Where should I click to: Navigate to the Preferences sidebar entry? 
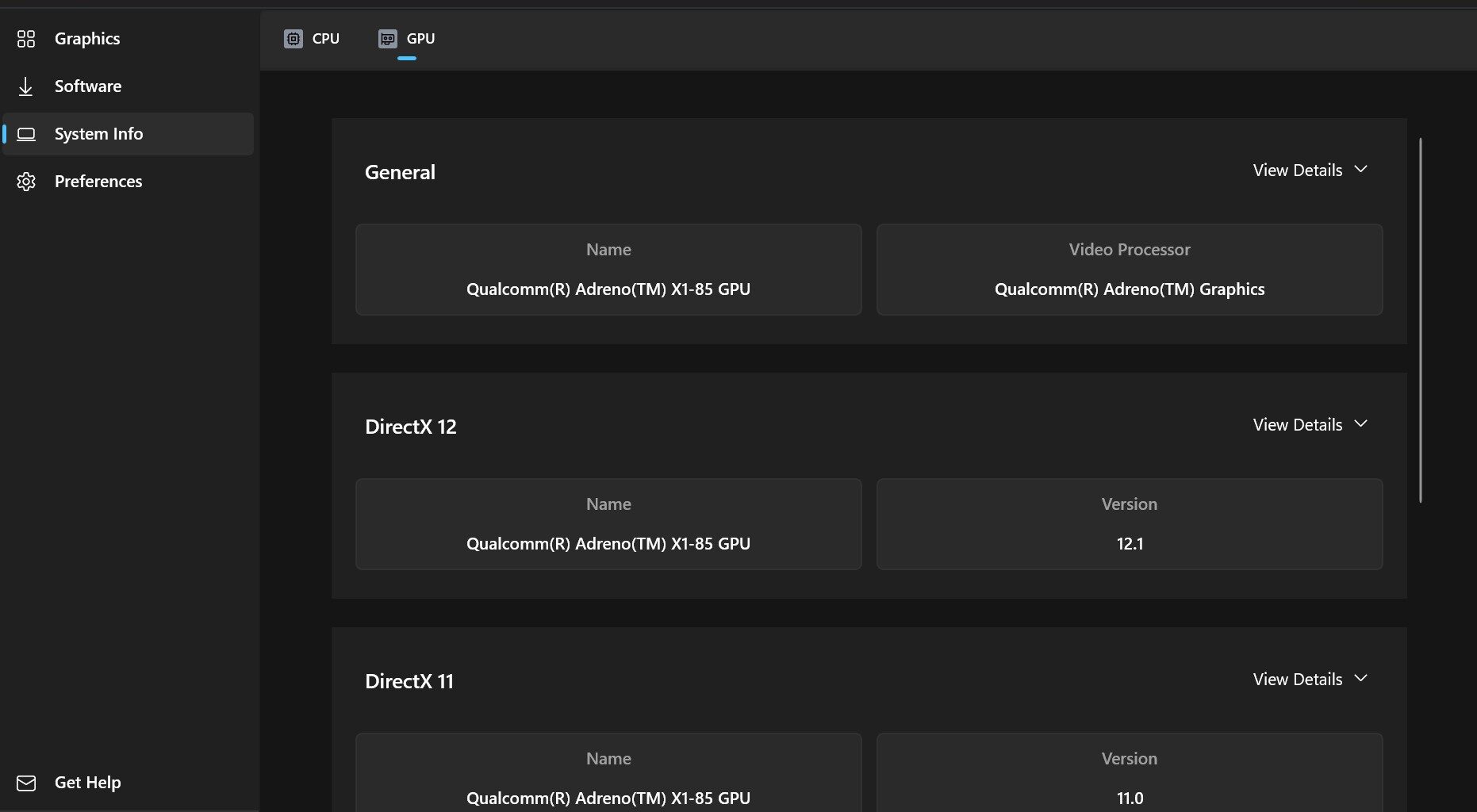98,181
